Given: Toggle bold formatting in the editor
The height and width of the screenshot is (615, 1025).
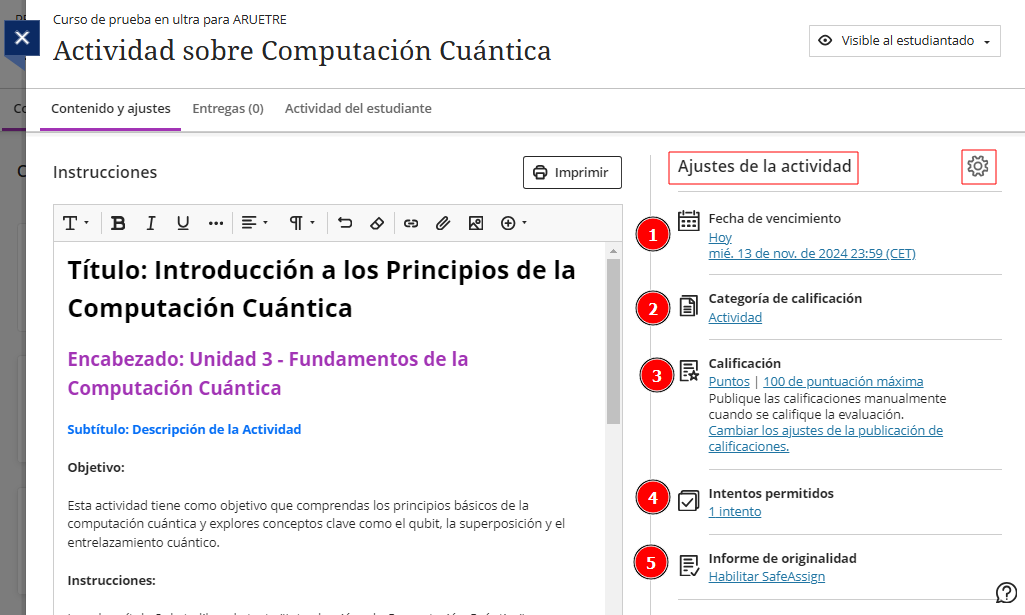Looking at the screenshot, I should 118,223.
